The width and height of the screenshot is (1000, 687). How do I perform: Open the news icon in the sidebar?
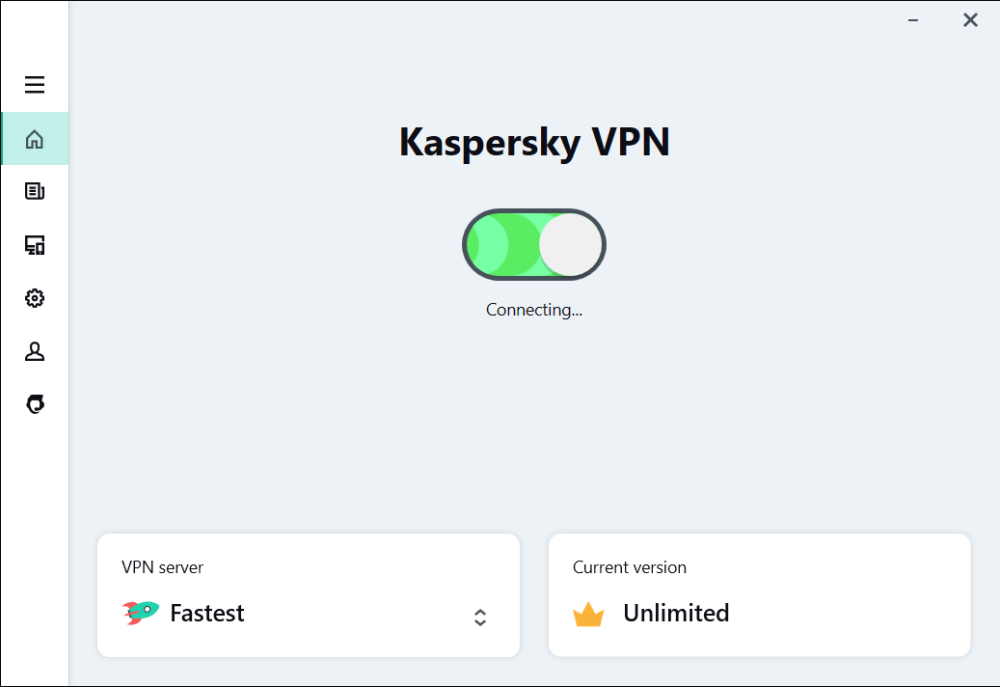coord(35,191)
